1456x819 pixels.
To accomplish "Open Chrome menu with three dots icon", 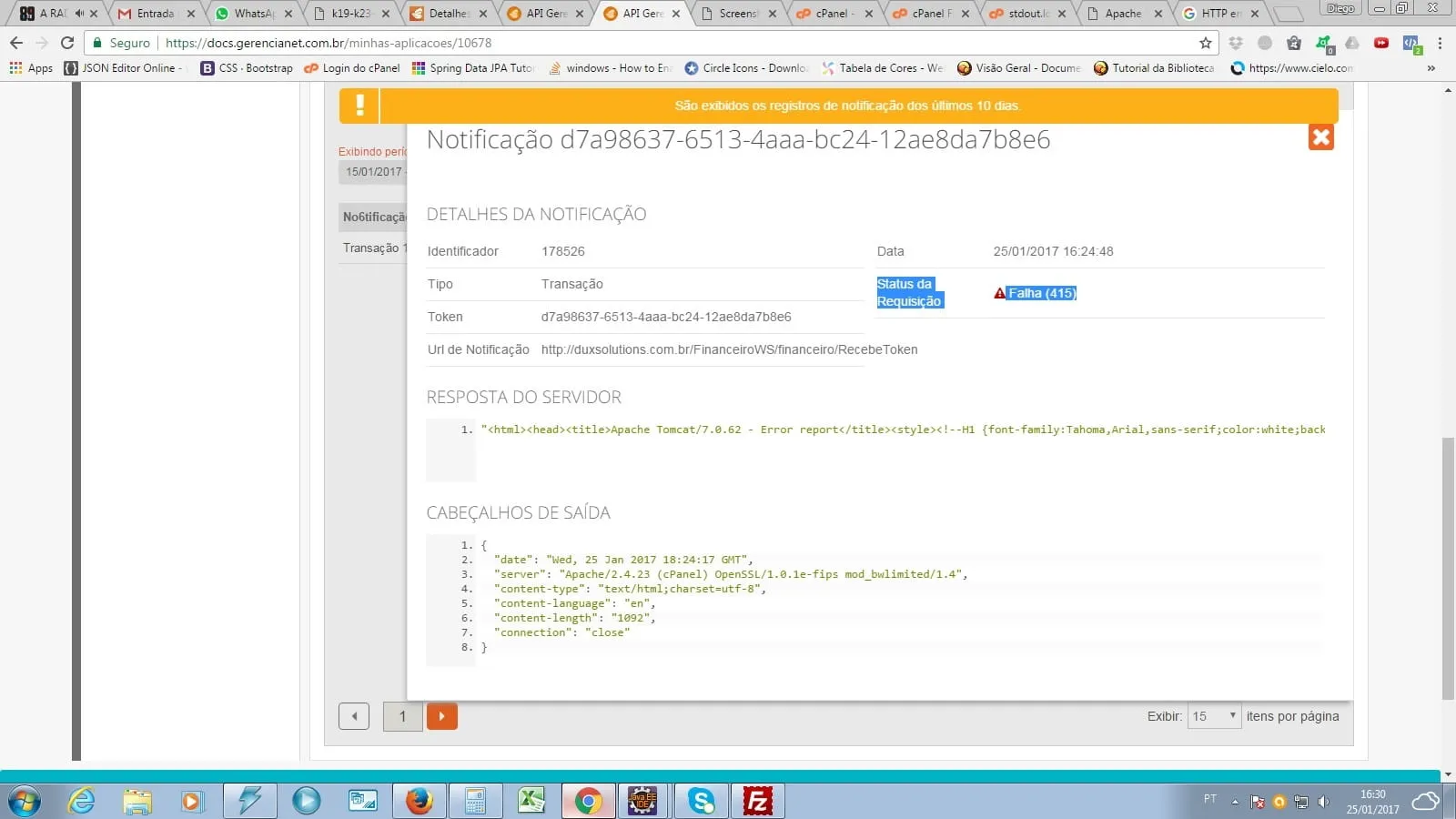I will [x=1440, y=43].
